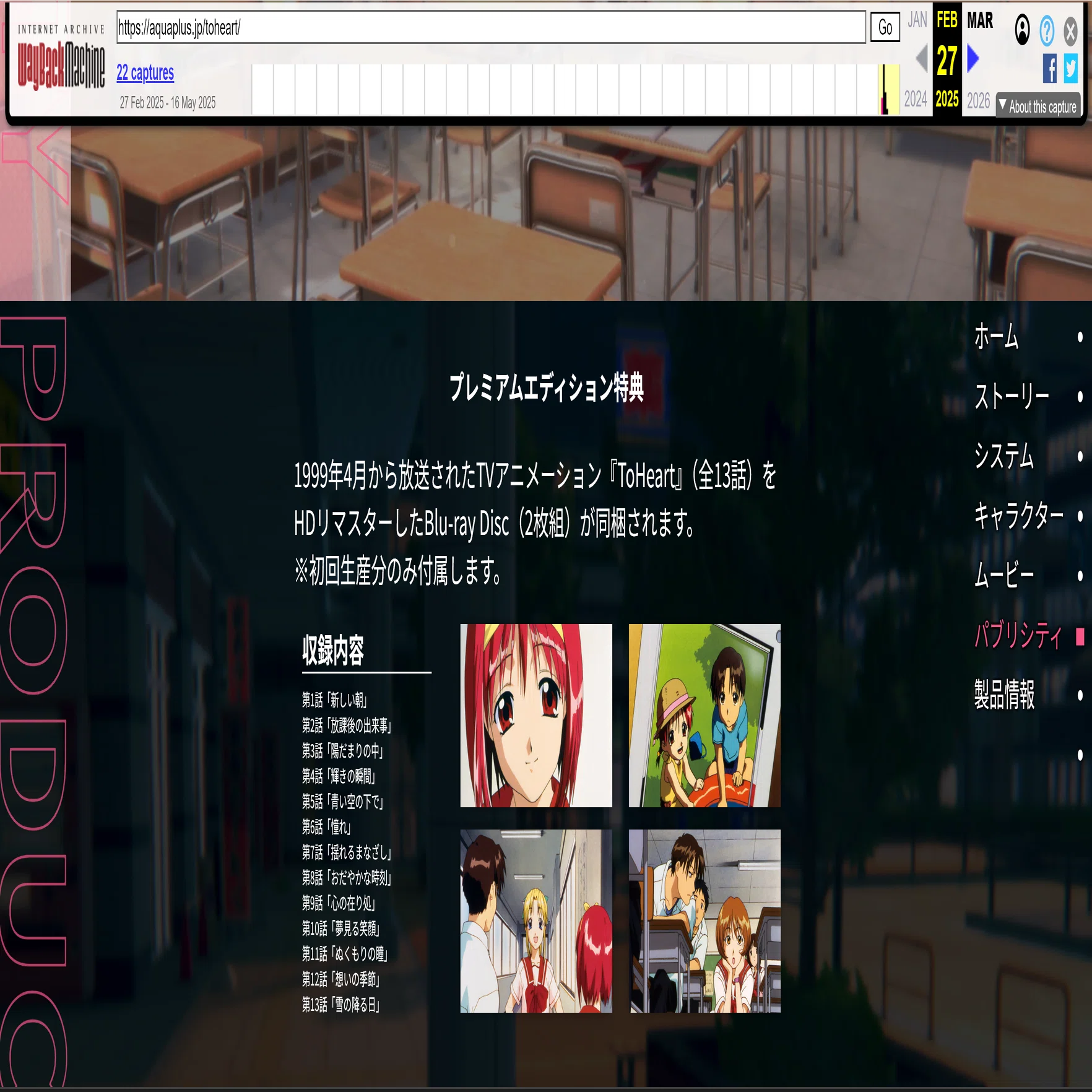Click the red-haired girl close-up thumbnail
The height and width of the screenshot is (1092, 1092).
pos(536,715)
